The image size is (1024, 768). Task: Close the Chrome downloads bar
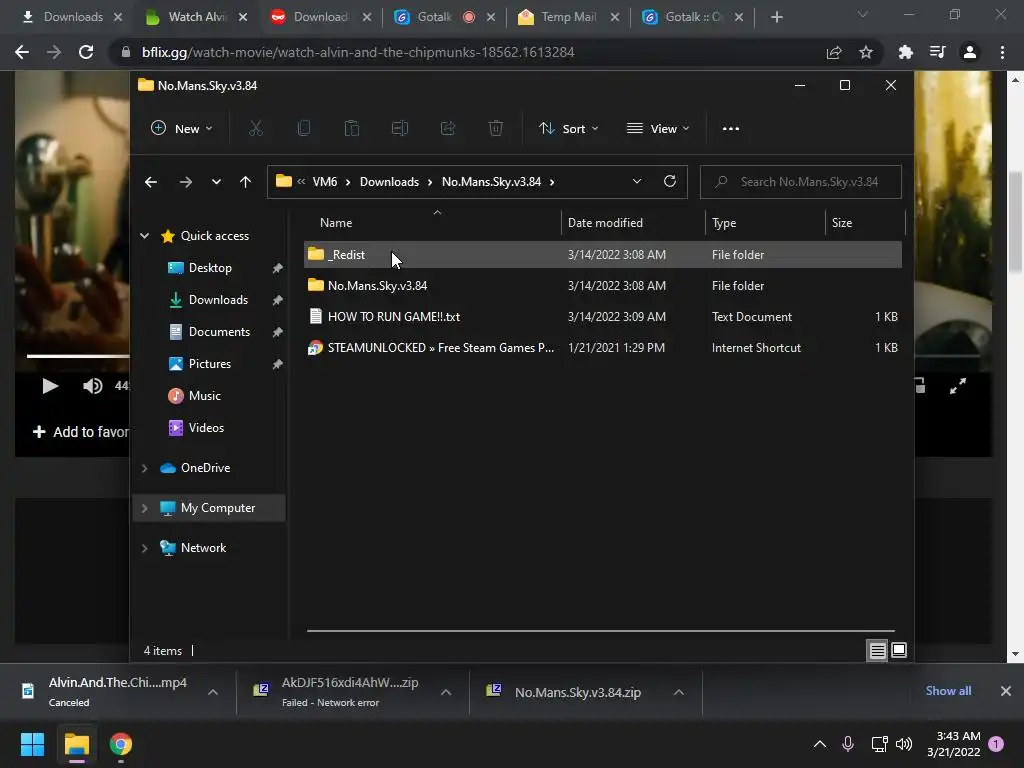pos(1006,691)
